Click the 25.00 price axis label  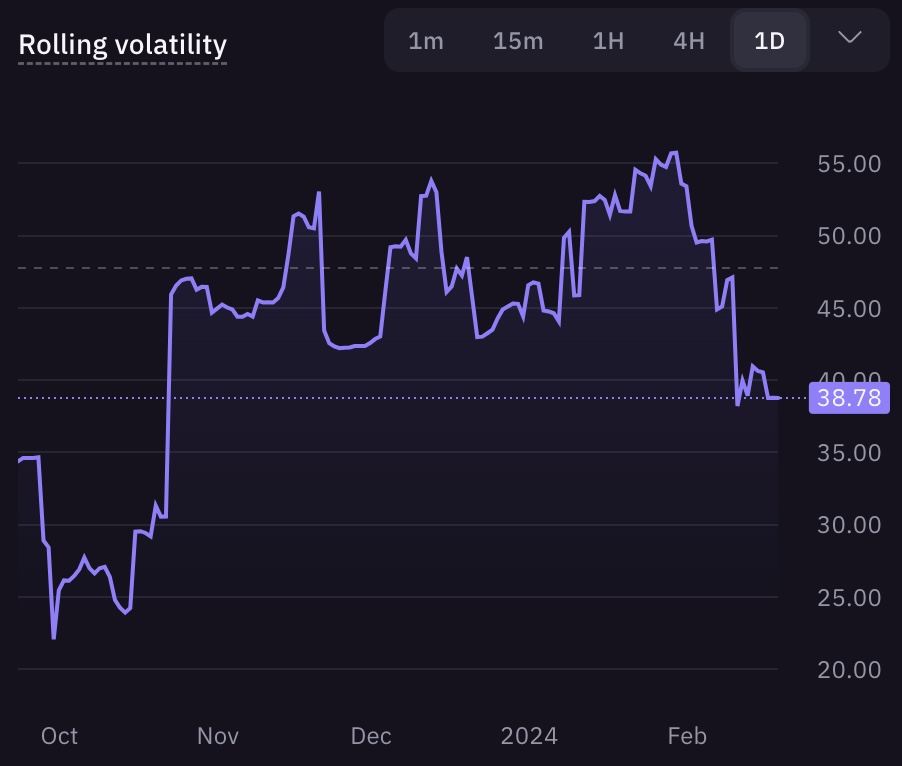coord(849,598)
